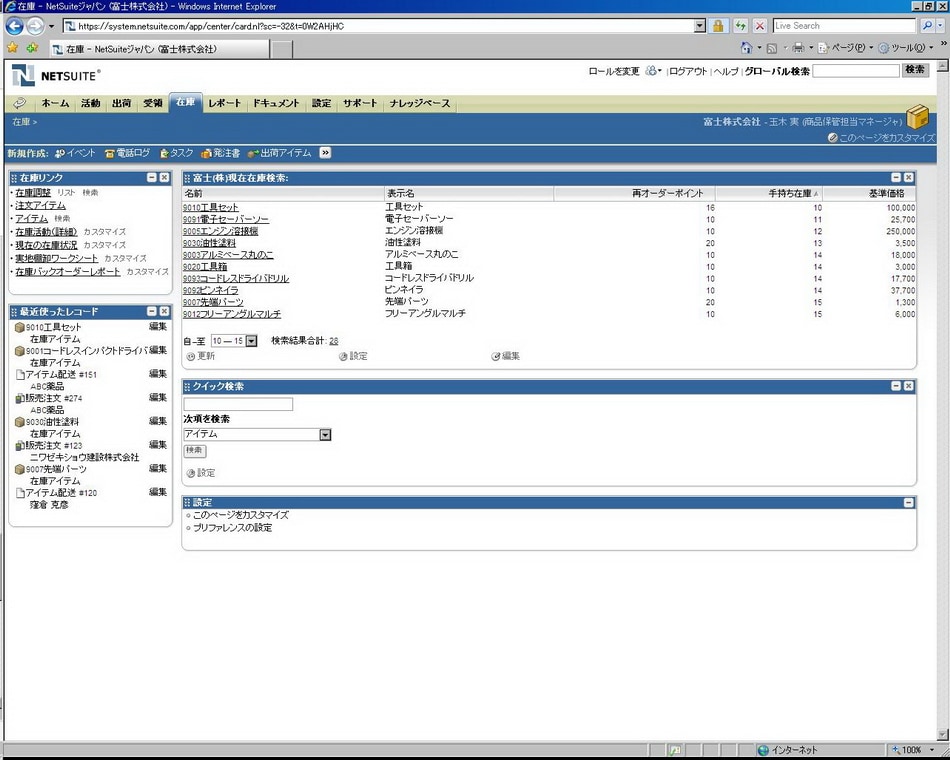Click the security lock icon by address bar
Image resolution: width=950 pixels, height=760 pixels.
(718, 26)
